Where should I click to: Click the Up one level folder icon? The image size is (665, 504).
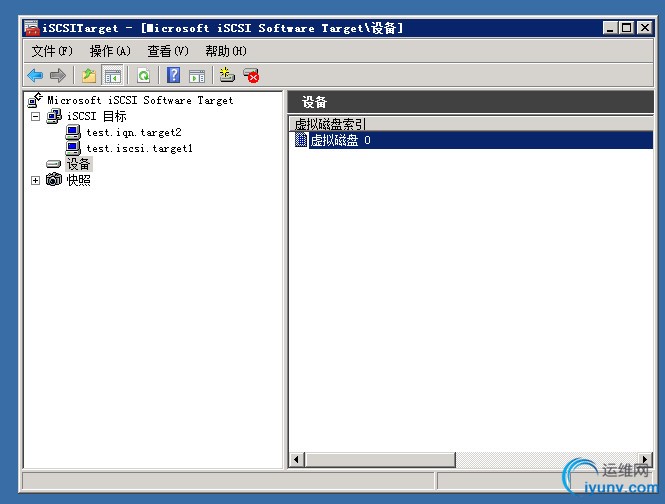[89, 76]
